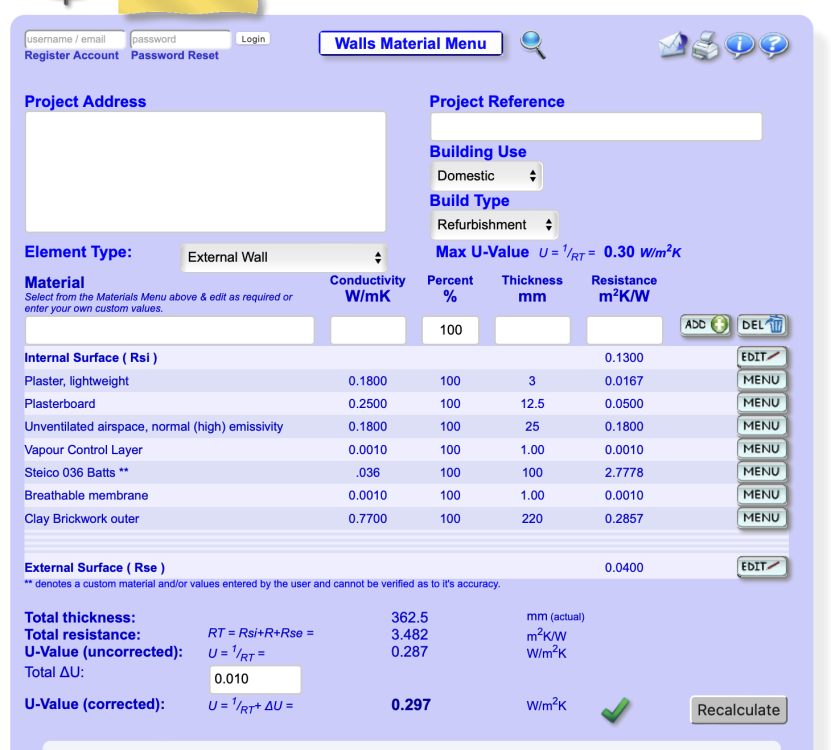The image size is (831, 750).
Task: Select the Breathable membrane name
Action: point(86,496)
